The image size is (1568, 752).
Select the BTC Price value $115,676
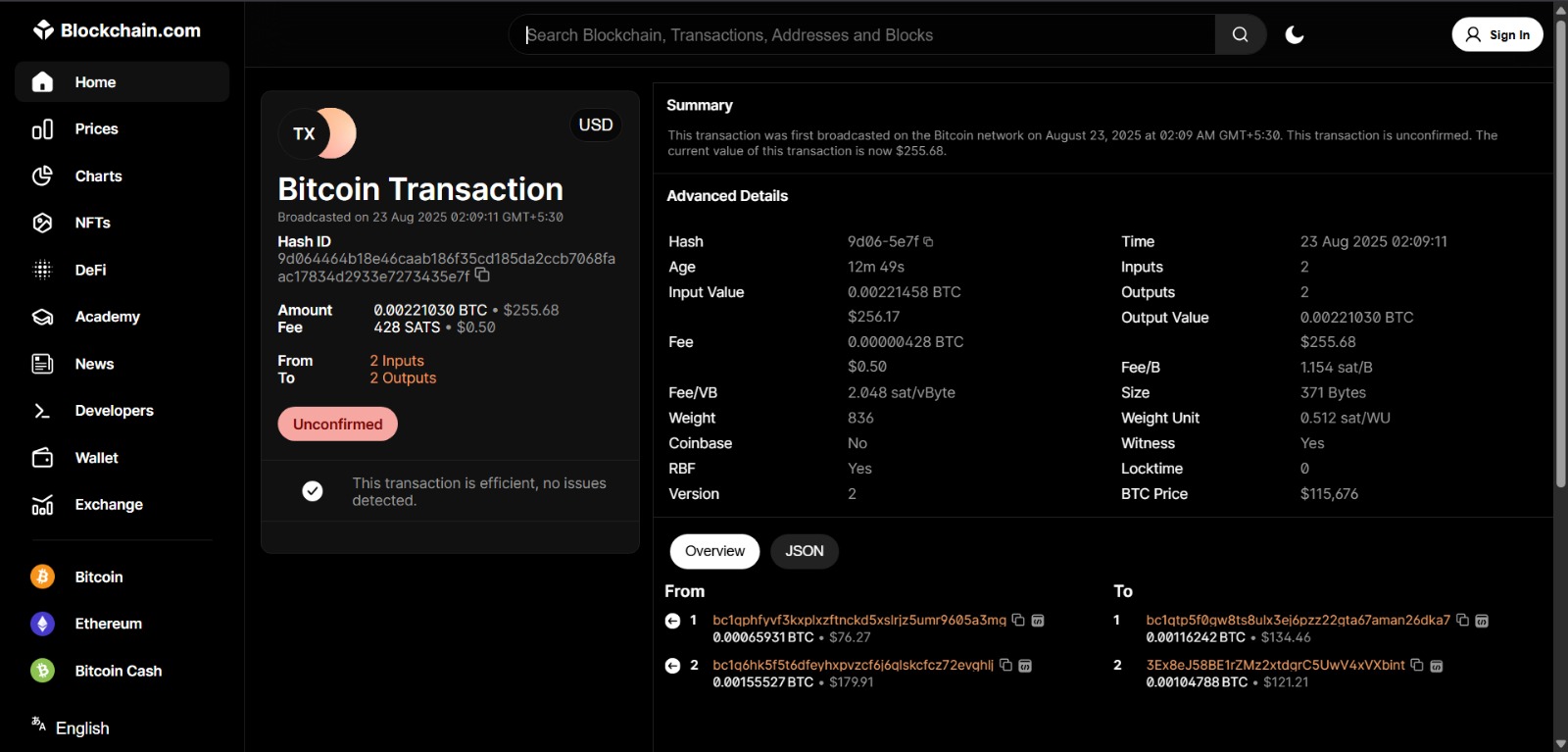(x=1329, y=494)
